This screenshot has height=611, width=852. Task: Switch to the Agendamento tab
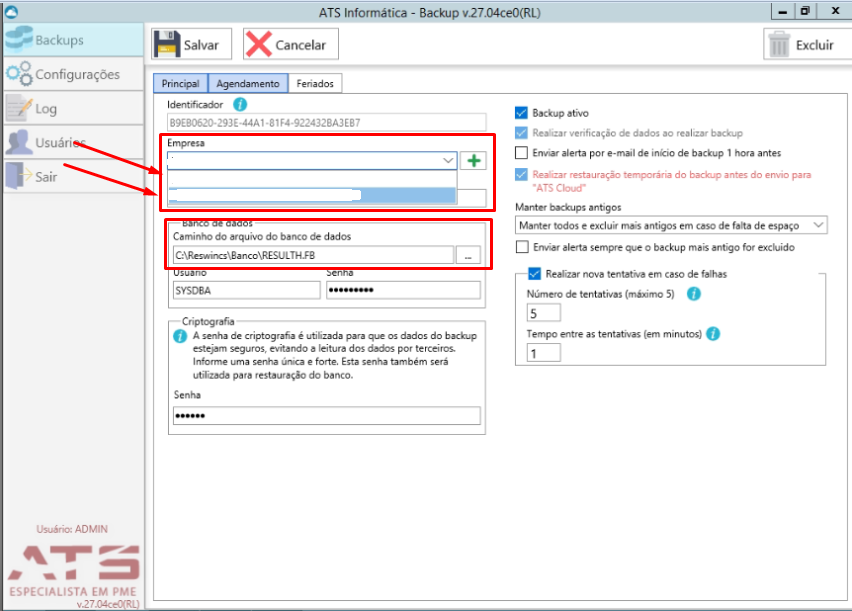(x=248, y=84)
